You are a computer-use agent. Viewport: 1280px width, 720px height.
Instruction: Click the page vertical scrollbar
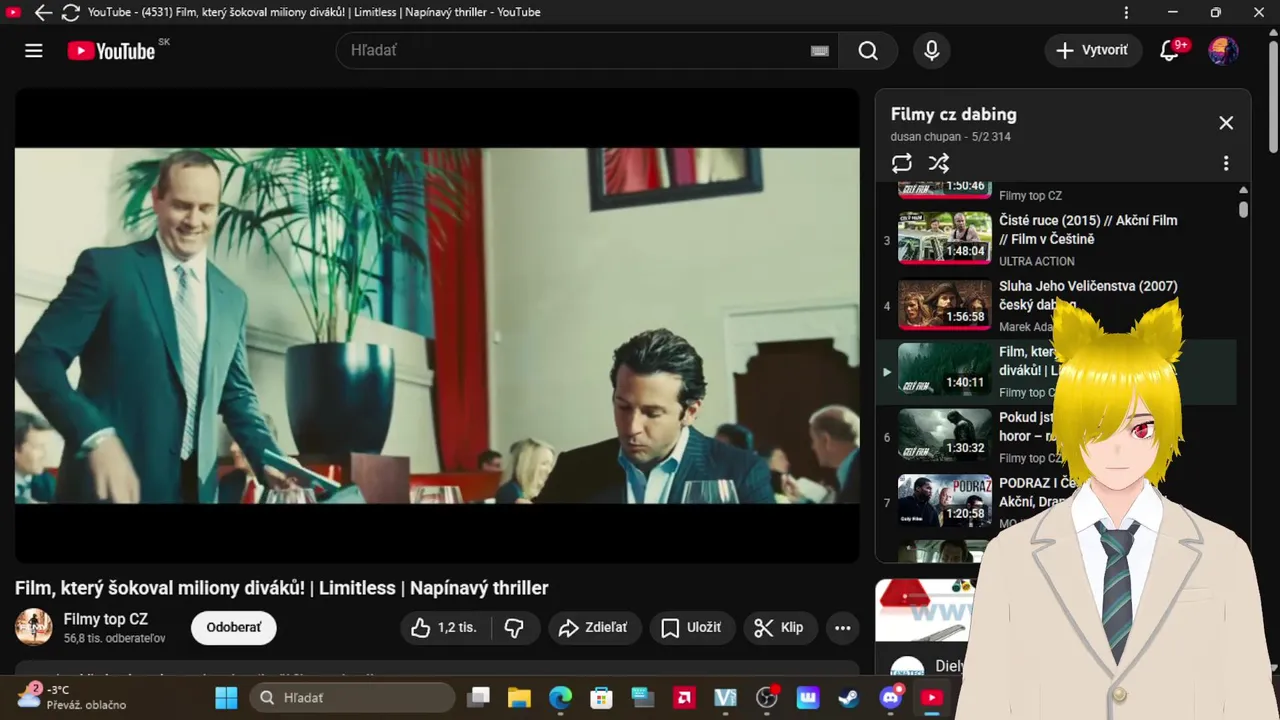[x=1273, y=95]
